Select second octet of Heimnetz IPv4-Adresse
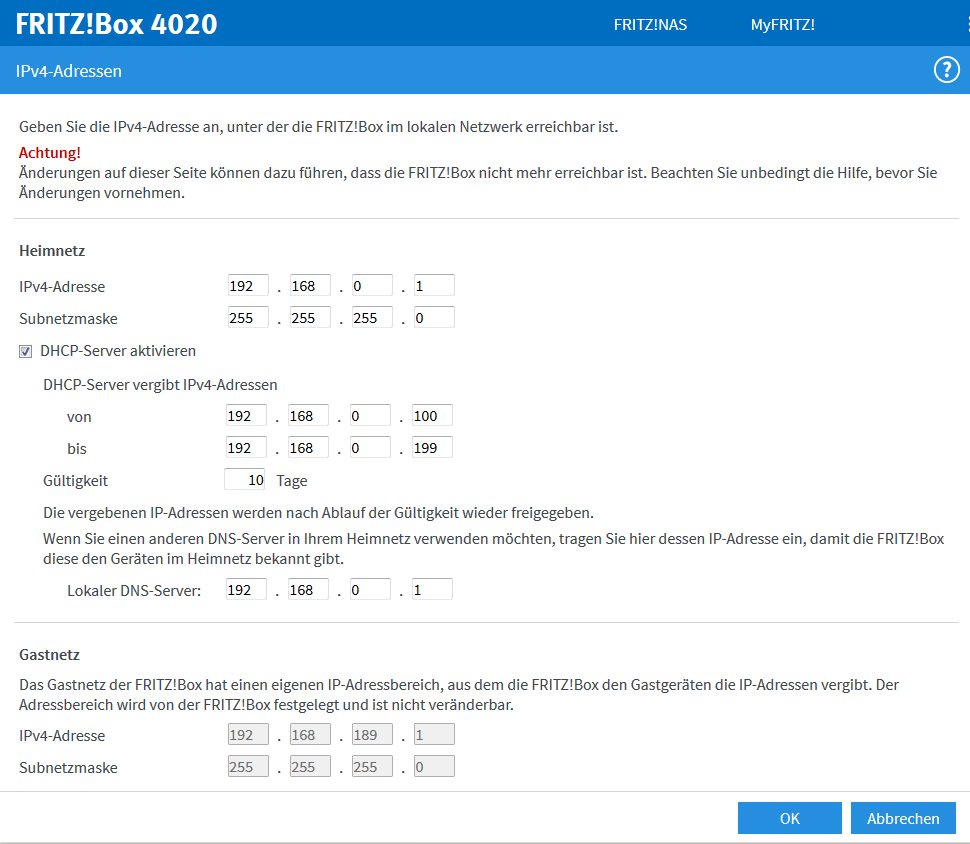The width and height of the screenshot is (970, 844). pos(310,285)
